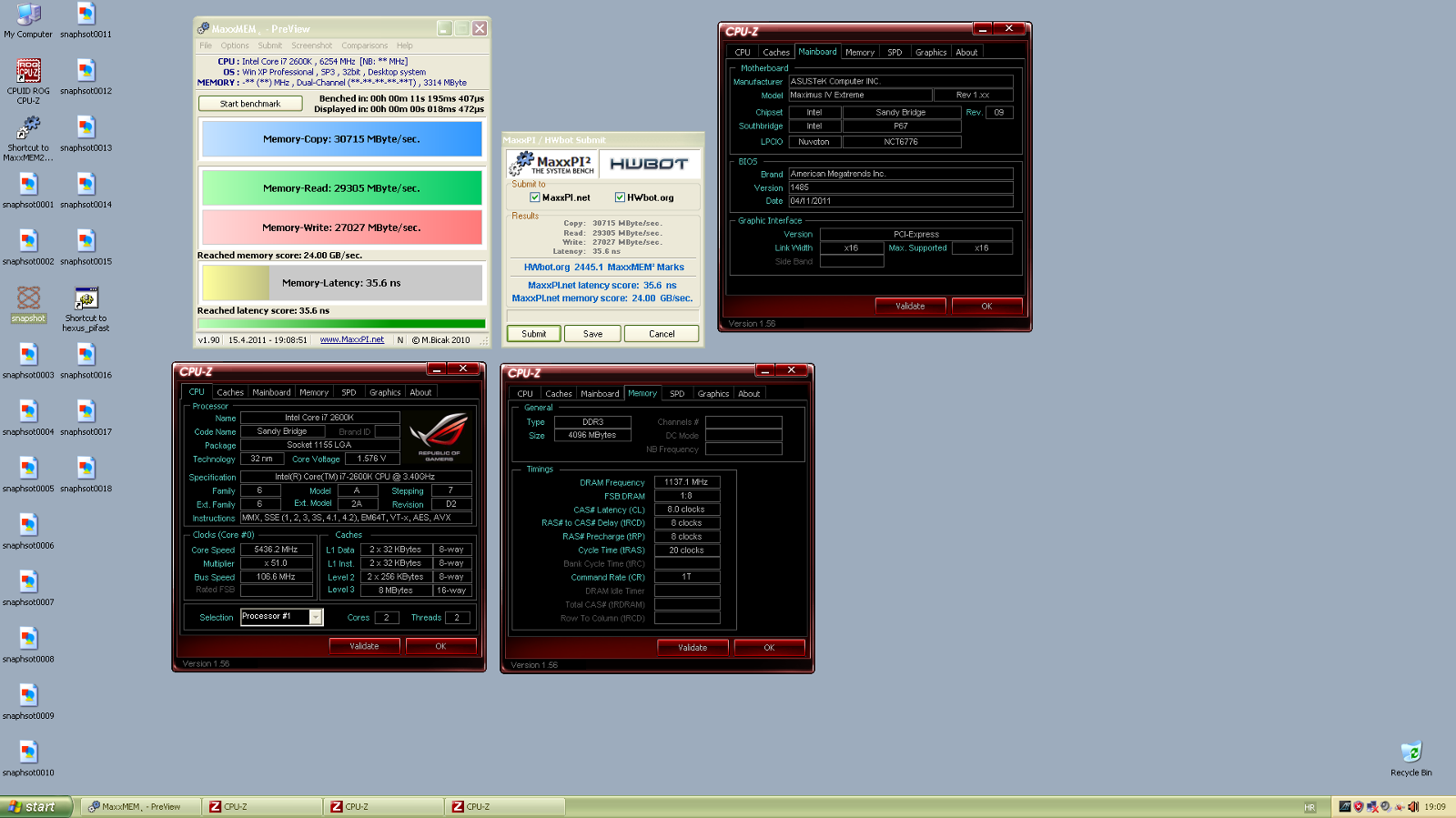Select the snaphsot0016 file icon
This screenshot has height=818, width=1456.
(x=86, y=361)
